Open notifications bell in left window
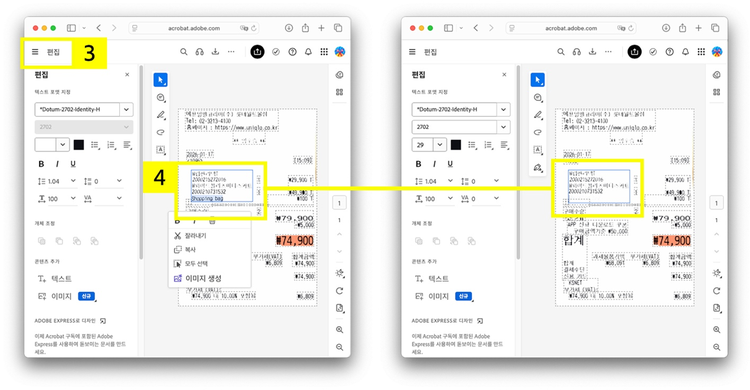 point(308,52)
